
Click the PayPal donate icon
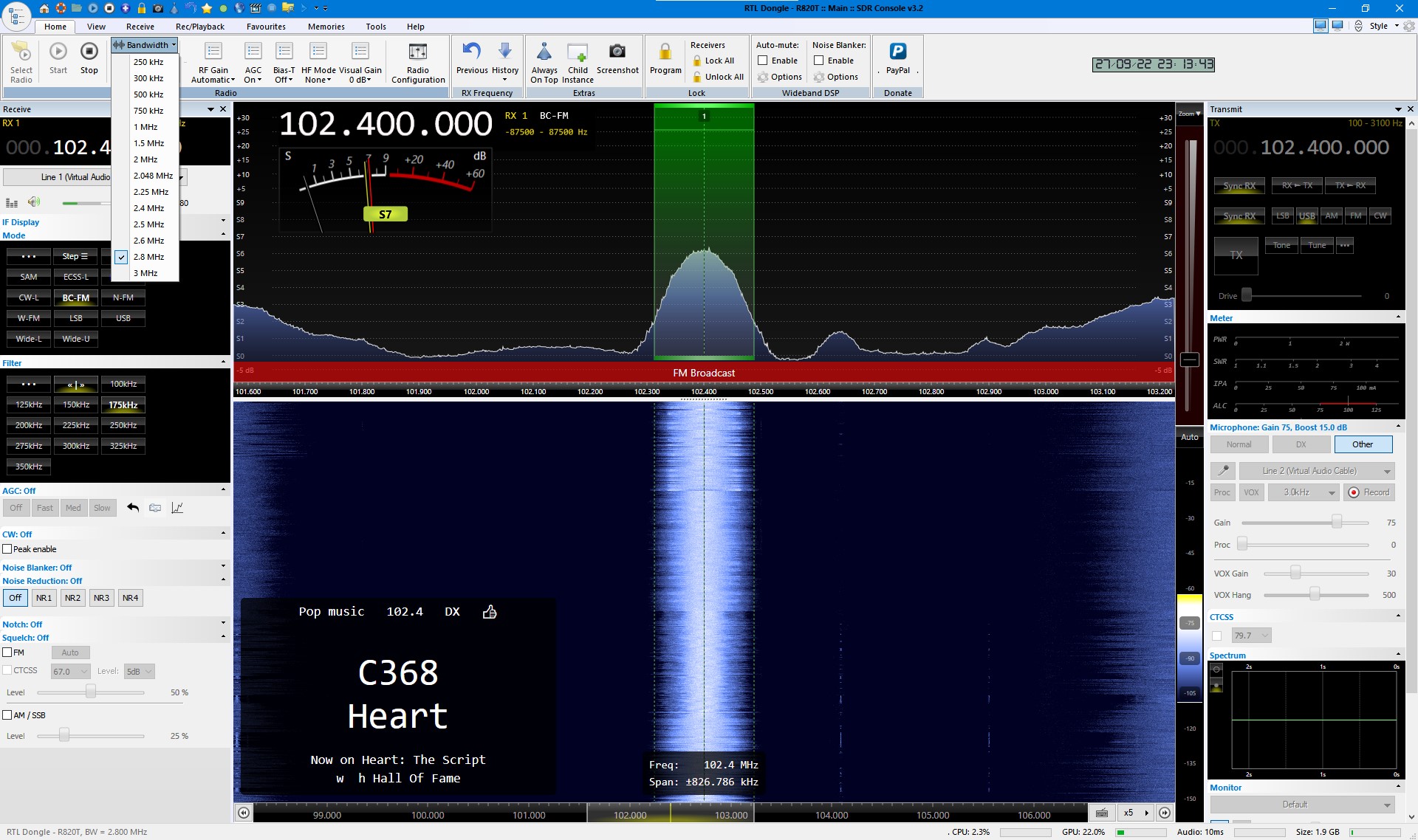[897, 52]
